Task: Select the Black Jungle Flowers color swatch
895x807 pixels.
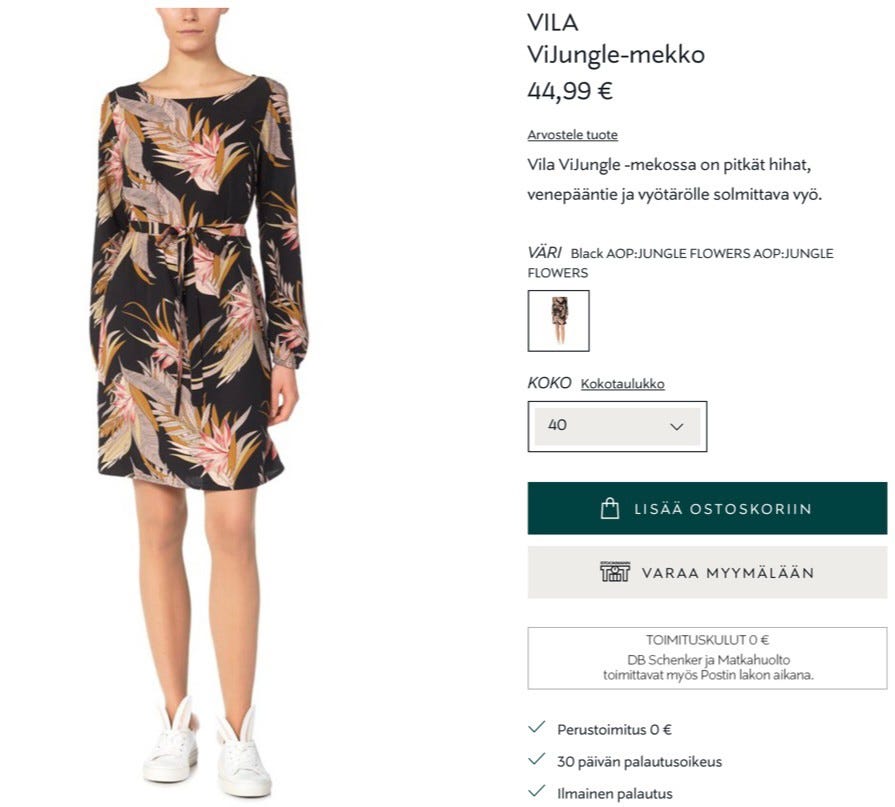Action: coord(559,321)
